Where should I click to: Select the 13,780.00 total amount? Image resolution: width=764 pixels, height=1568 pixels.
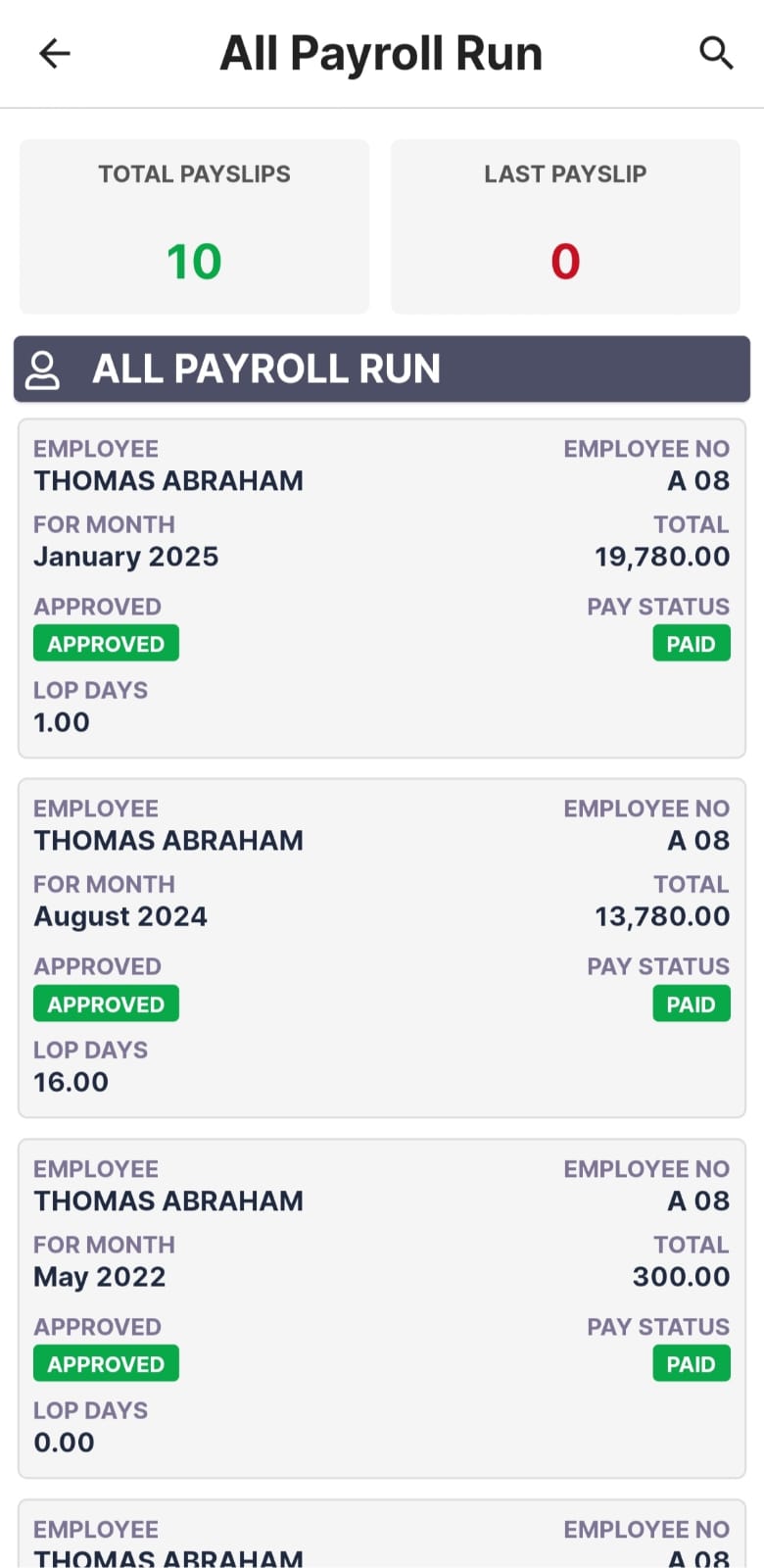click(x=662, y=916)
